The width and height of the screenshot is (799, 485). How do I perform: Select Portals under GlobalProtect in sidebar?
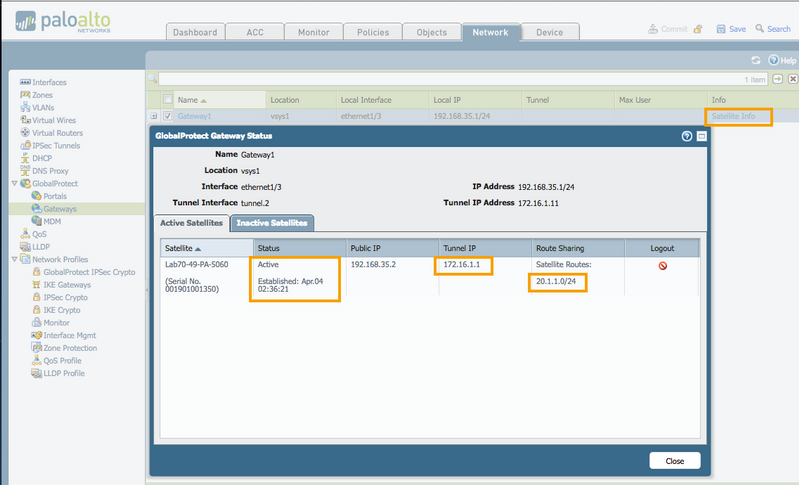point(57,197)
